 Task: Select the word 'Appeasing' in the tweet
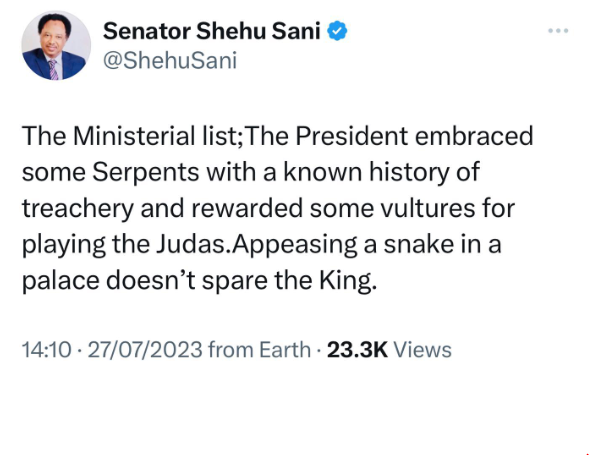[295, 245]
